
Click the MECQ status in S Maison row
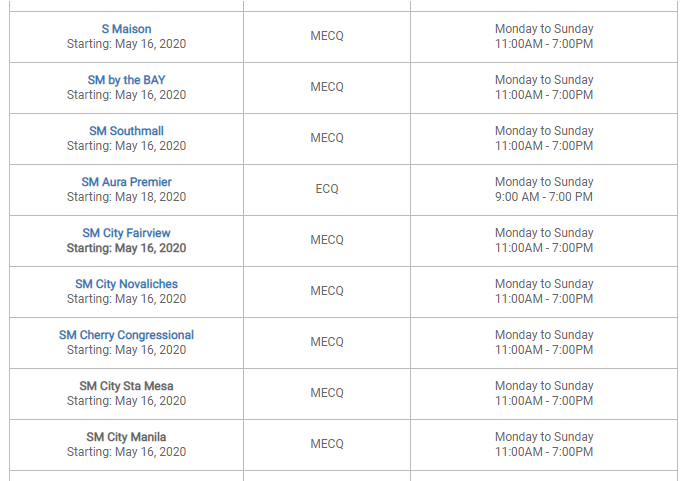click(327, 36)
